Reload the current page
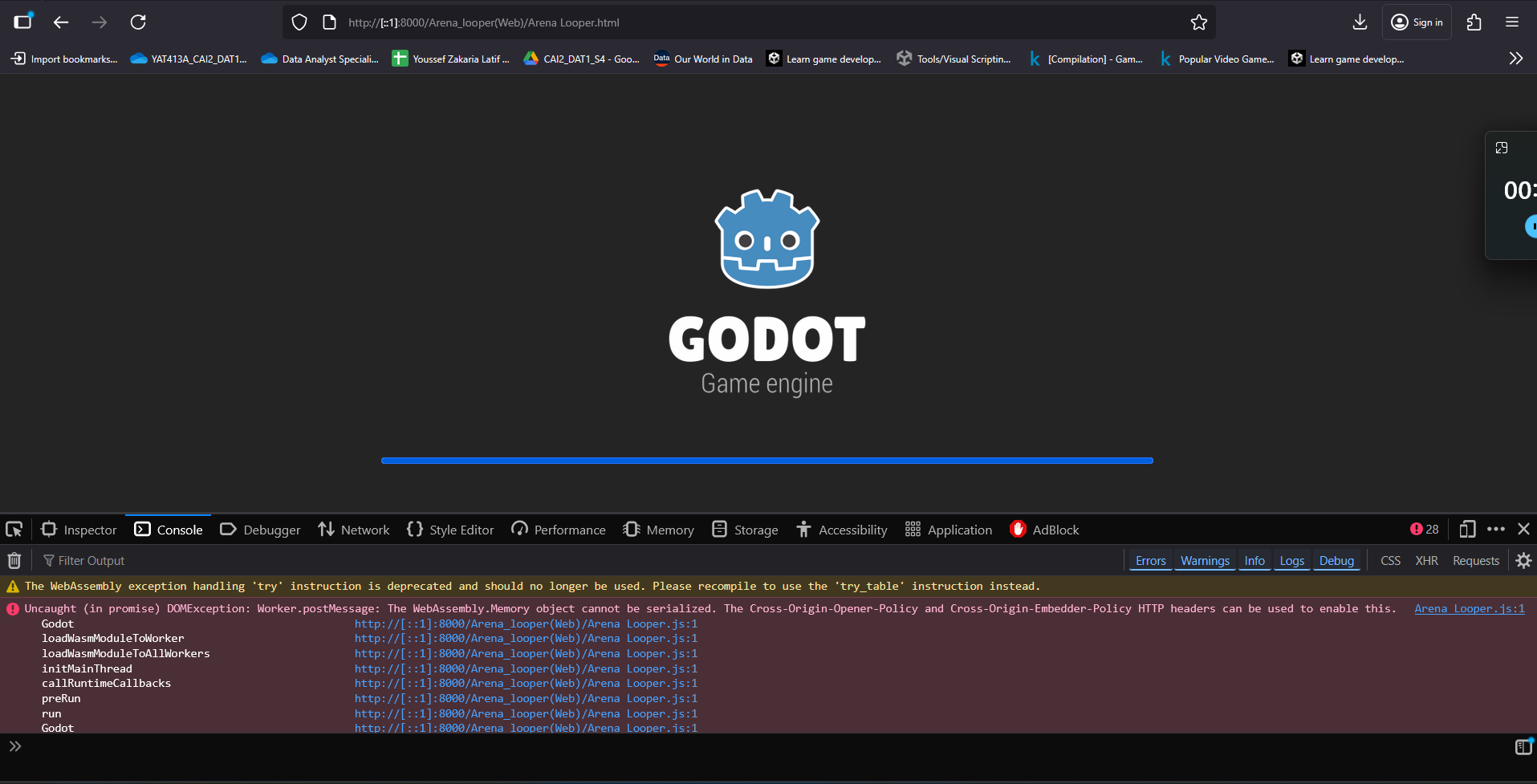The image size is (1537, 784). click(x=138, y=22)
